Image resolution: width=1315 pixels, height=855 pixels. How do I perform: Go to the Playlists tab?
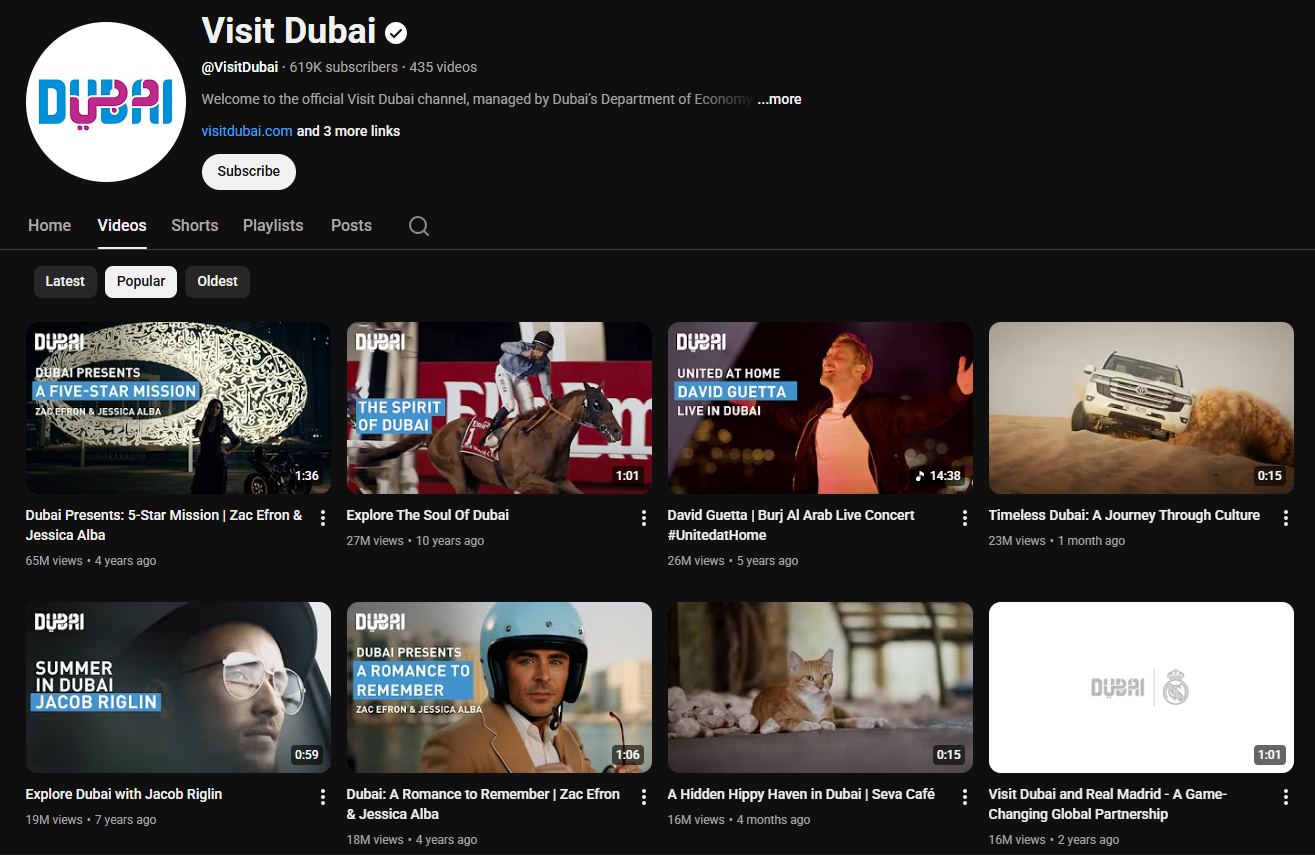[273, 226]
